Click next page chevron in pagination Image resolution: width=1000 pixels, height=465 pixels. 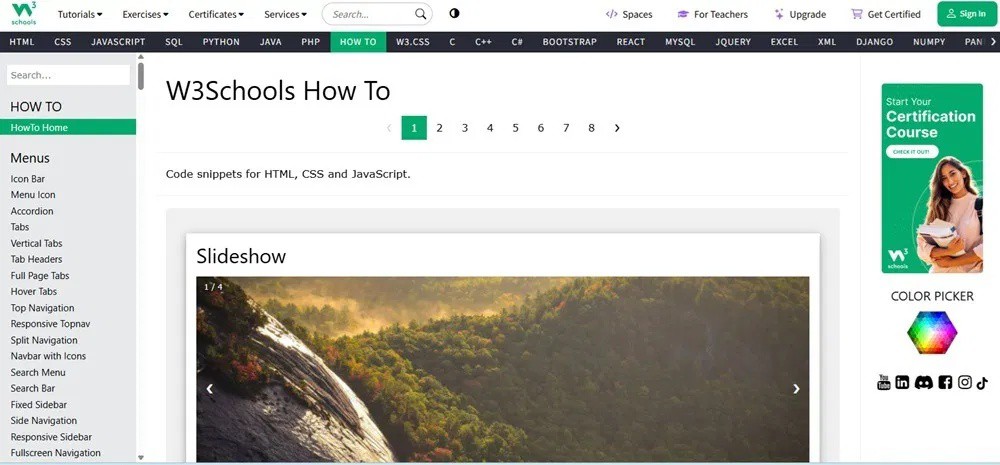617,128
